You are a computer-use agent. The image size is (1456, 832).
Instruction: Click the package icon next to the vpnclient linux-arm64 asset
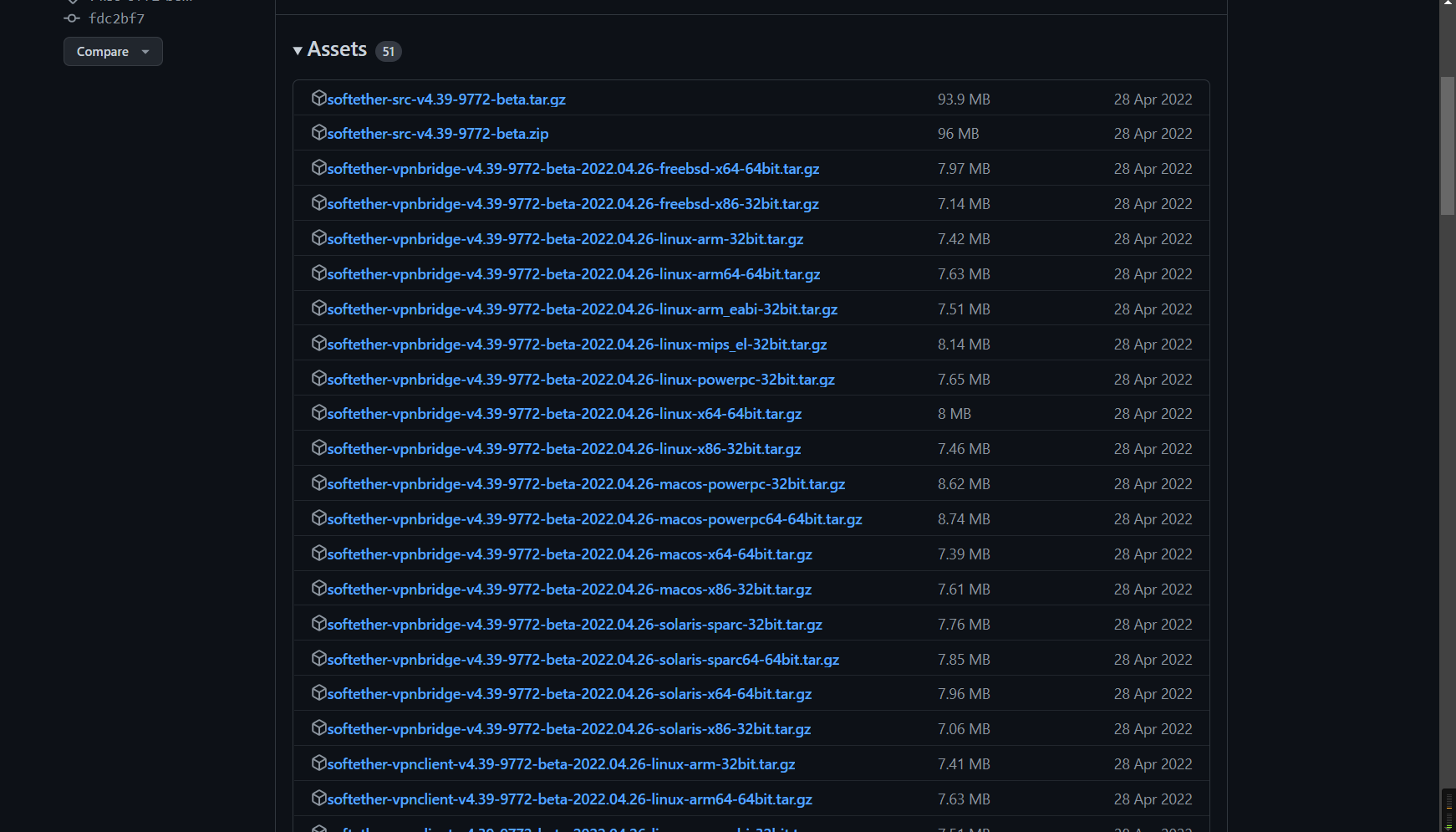tap(319, 799)
